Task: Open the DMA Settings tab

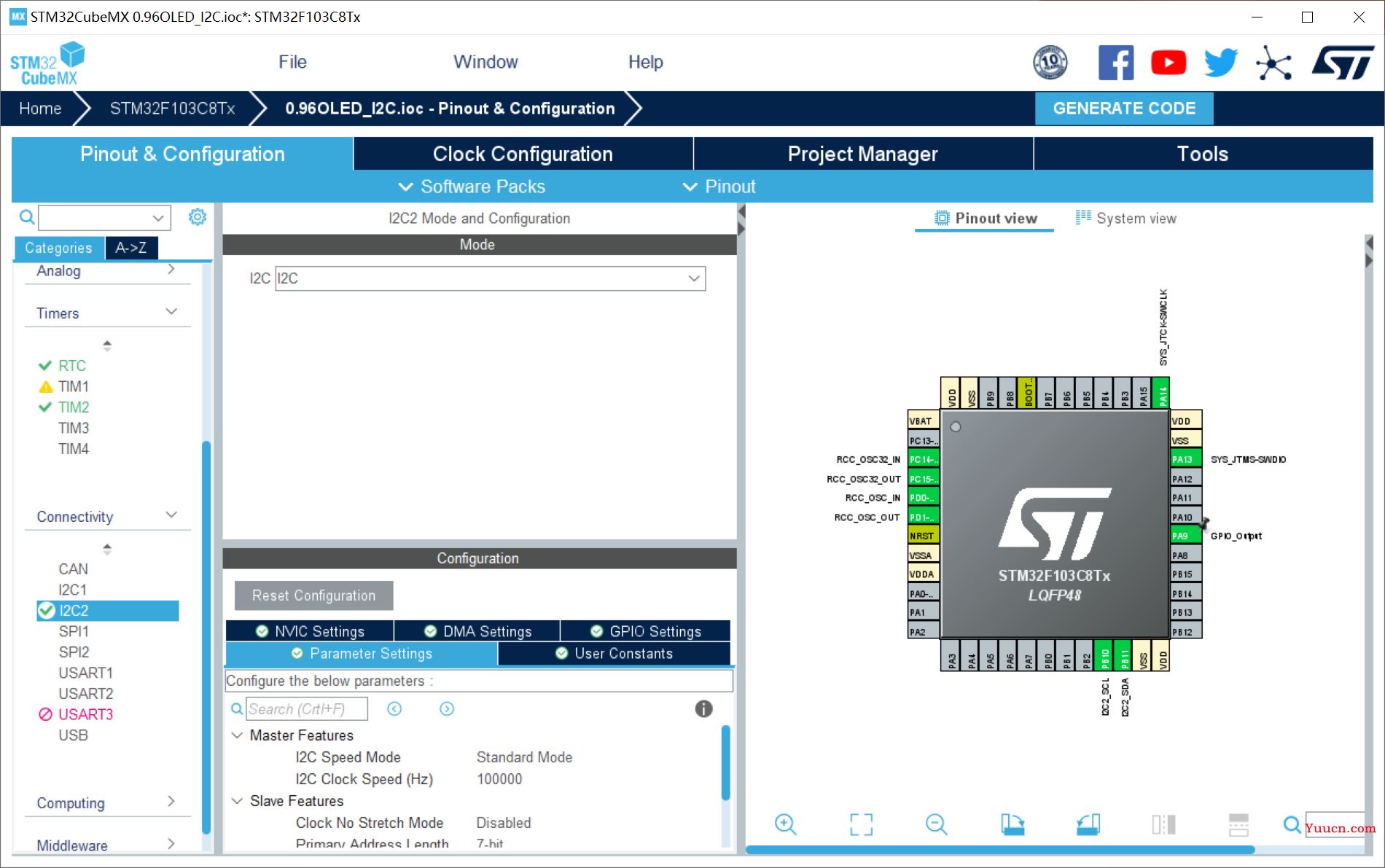Action: coord(477,631)
